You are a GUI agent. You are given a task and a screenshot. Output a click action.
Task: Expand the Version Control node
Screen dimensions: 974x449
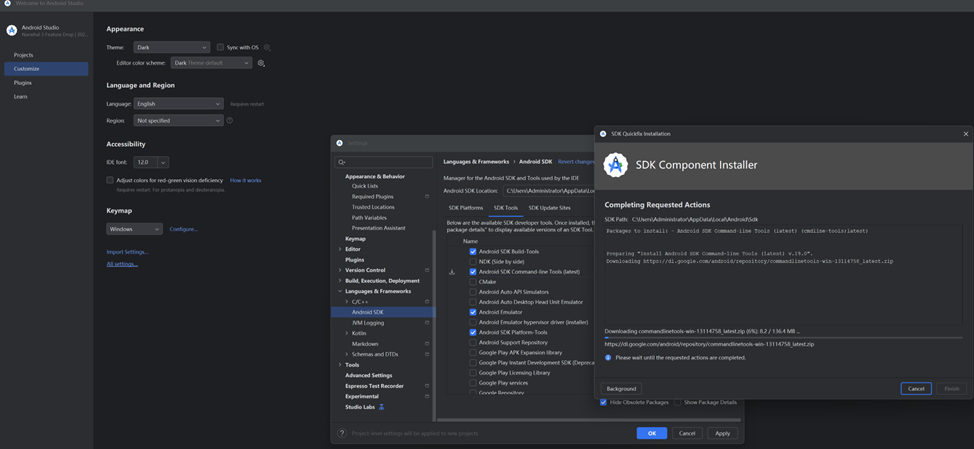point(340,270)
